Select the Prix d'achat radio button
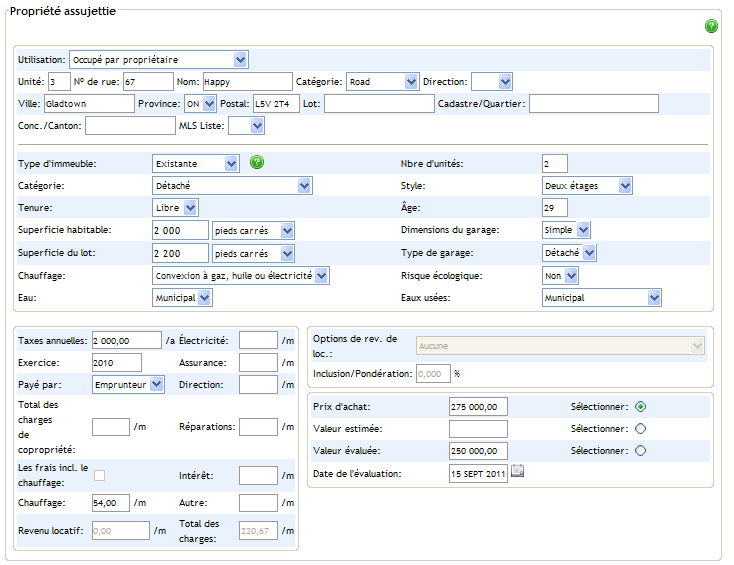Viewport: 734px width, 565px height. 640,407
